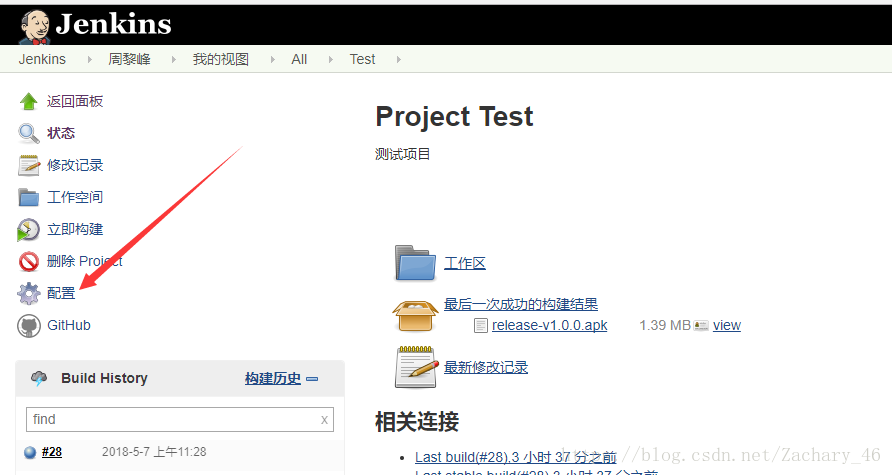Screen dimensions: 892x475
Task: Open the Test breadcrumb item
Action: 362,59
